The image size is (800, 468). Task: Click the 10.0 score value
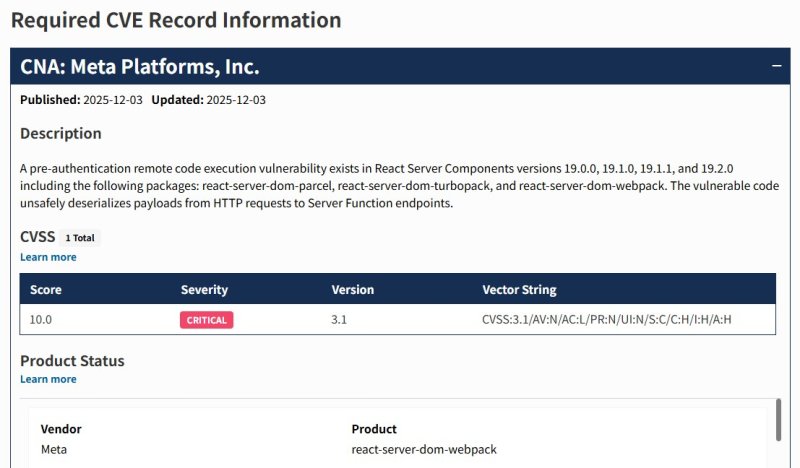click(x=41, y=320)
